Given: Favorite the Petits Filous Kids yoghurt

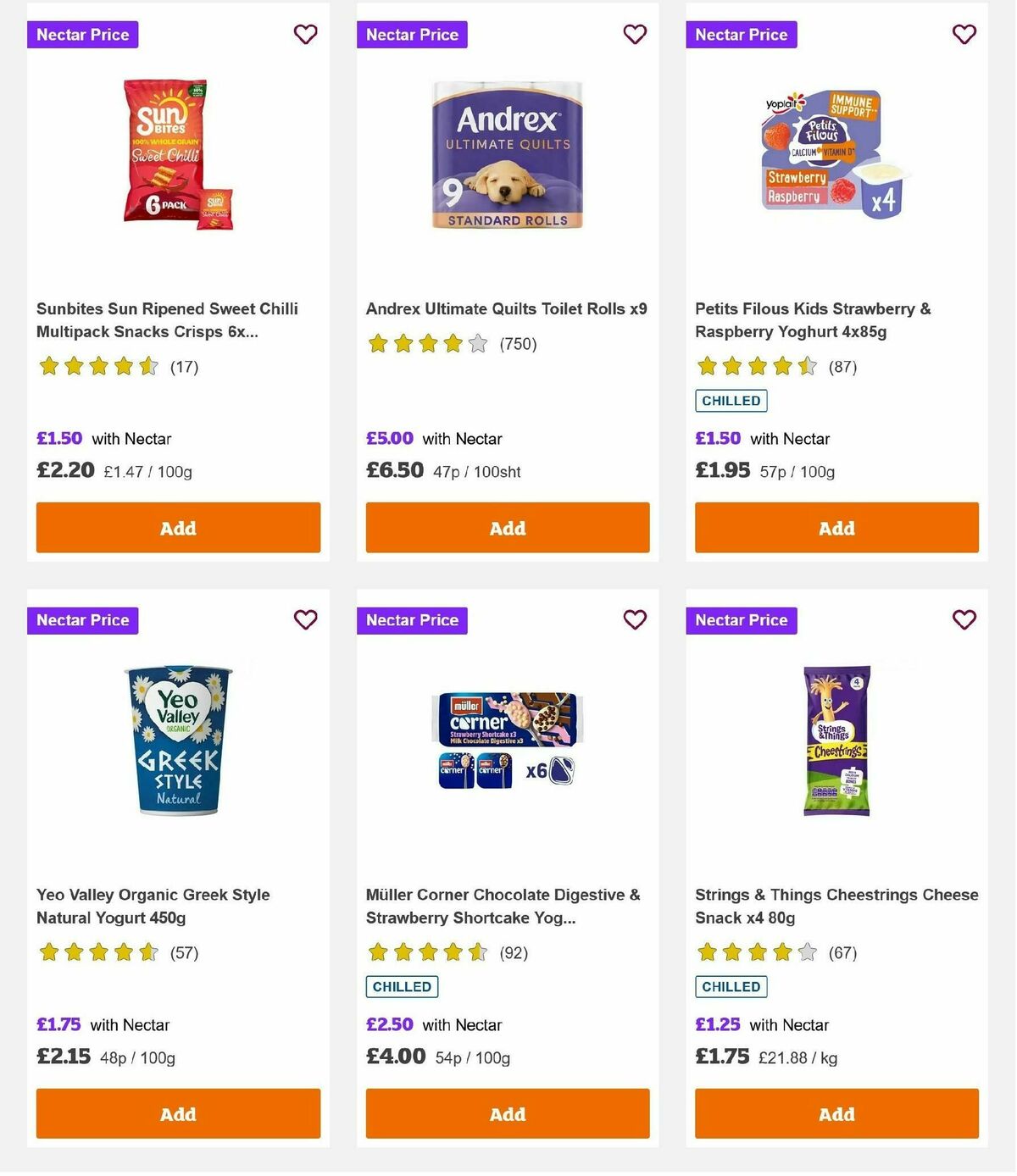Looking at the screenshot, I should click(964, 35).
